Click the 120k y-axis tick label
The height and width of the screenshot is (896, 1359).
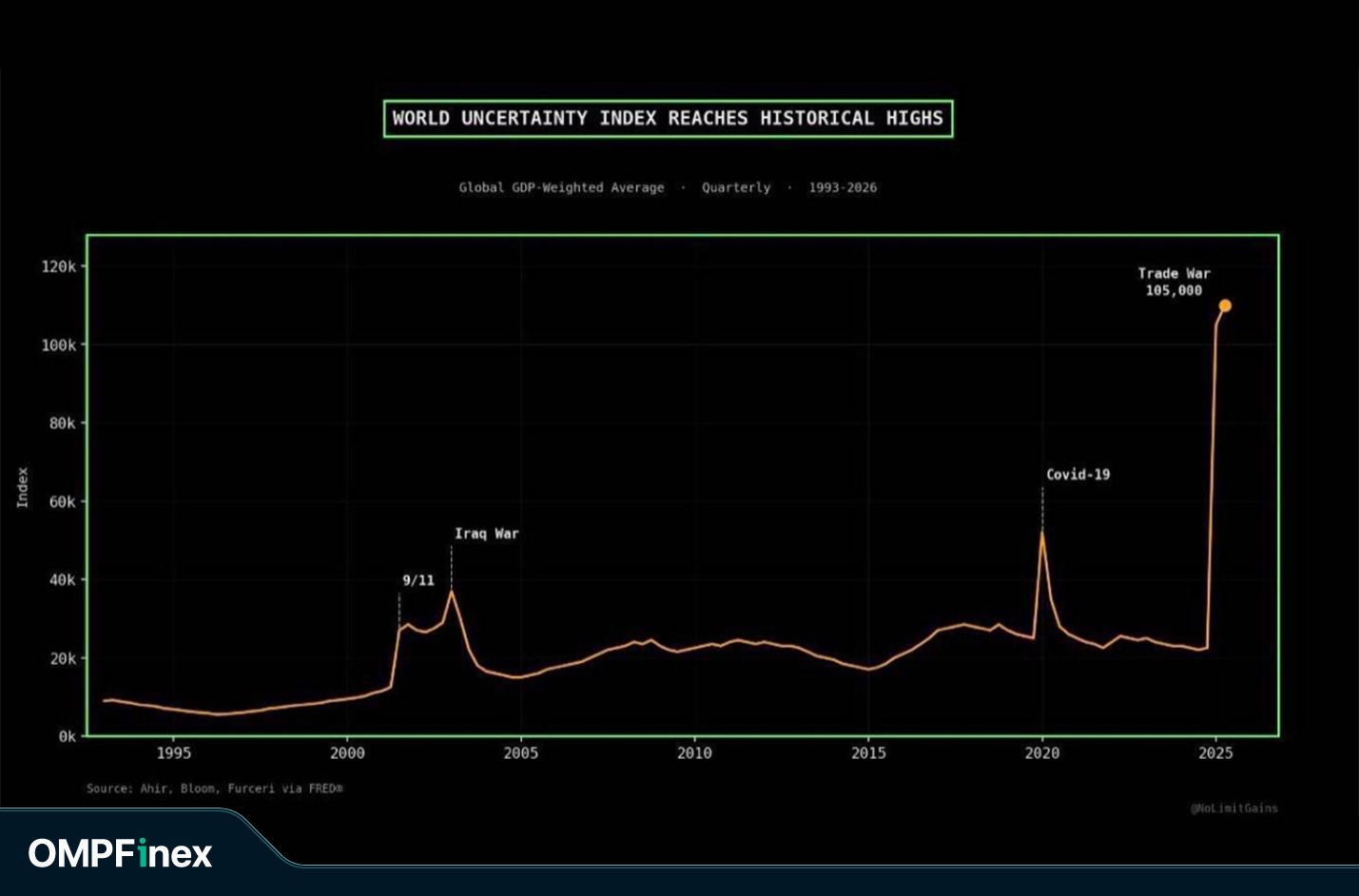click(58, 267)
